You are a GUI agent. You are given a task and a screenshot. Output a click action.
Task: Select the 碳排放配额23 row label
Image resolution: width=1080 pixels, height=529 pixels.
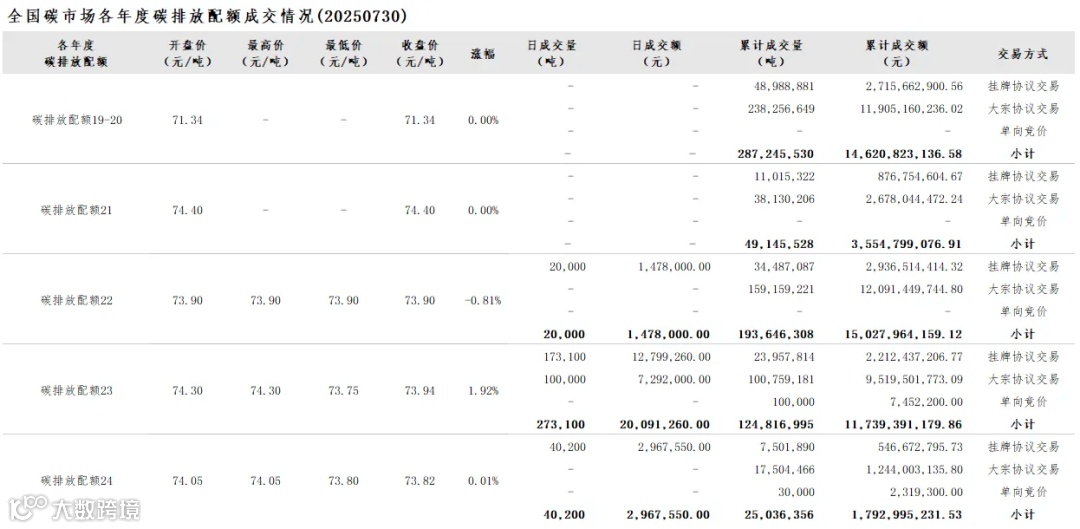pyautogui.click(x=76, y=391)
